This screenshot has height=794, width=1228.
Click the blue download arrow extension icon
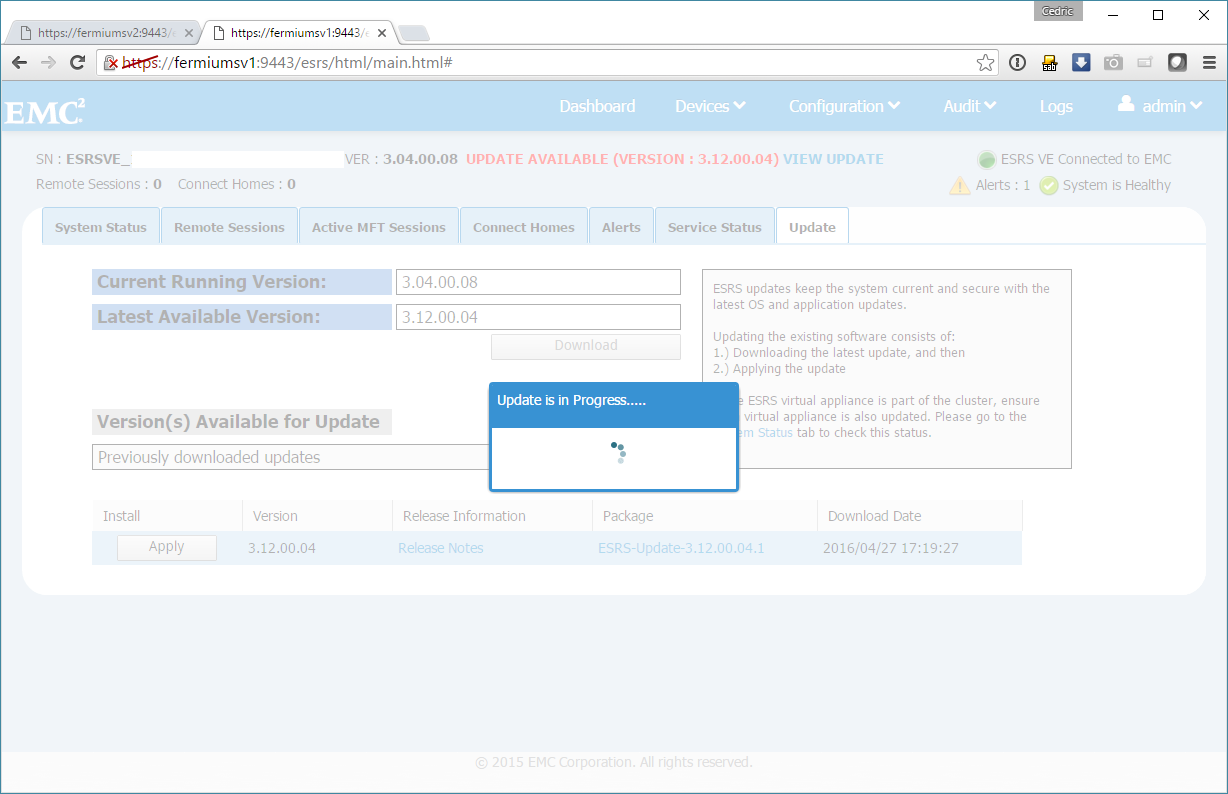[x=1081, y=62]
